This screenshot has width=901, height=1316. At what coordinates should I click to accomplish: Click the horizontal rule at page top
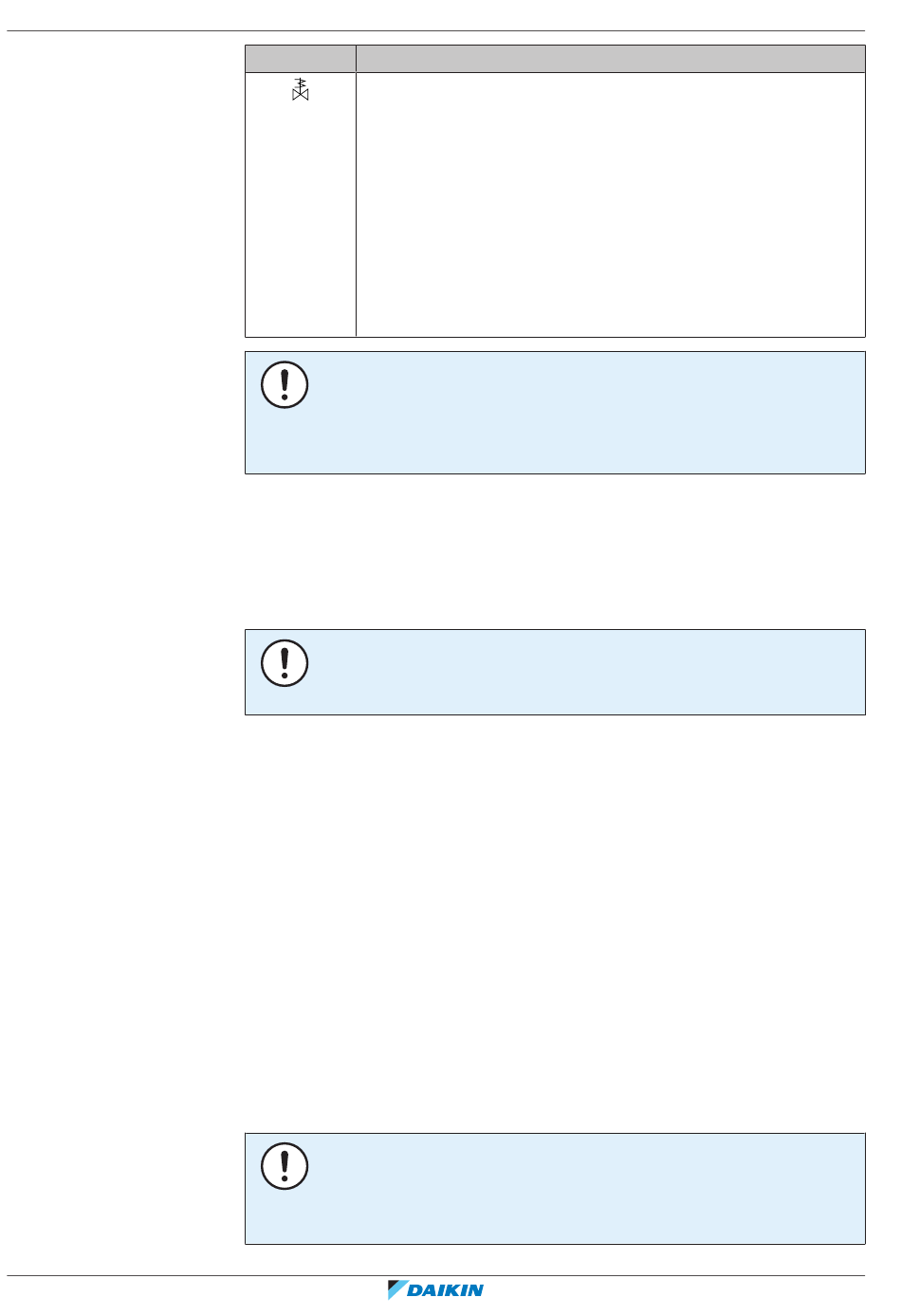(x=436, y=30)
